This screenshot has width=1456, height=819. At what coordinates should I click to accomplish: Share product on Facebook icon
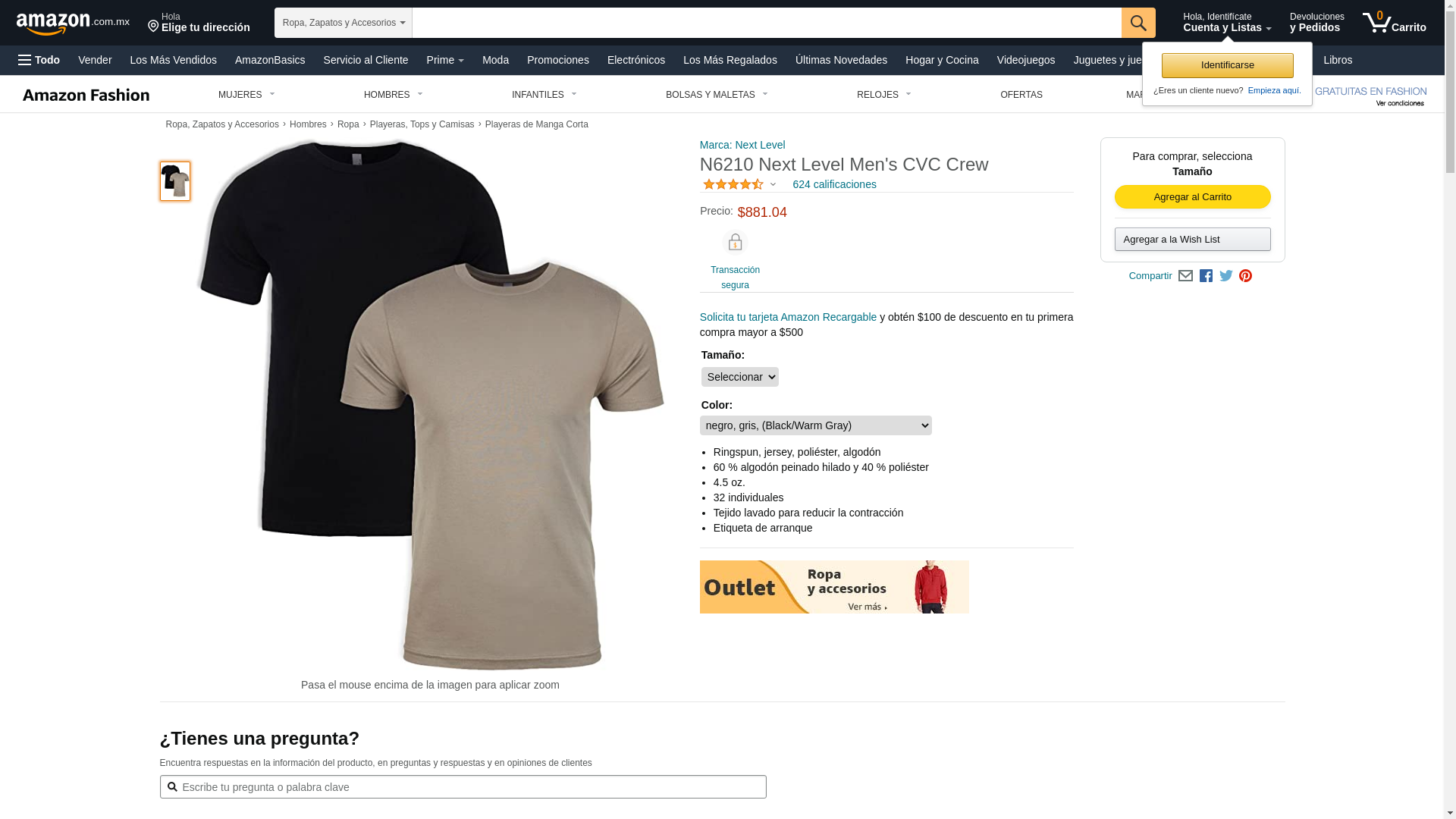pyautogui.click(x=1206, y=276)
